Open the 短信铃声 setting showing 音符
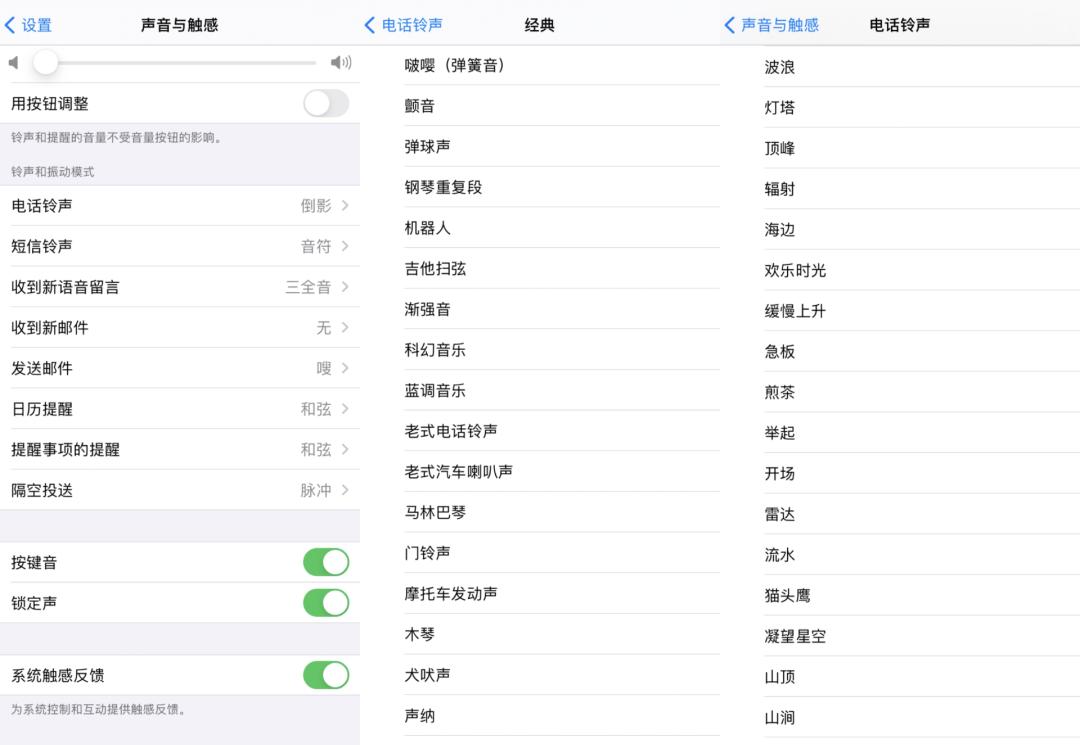The width and height of the screenshot is (1080, 745). click(180, 246)
